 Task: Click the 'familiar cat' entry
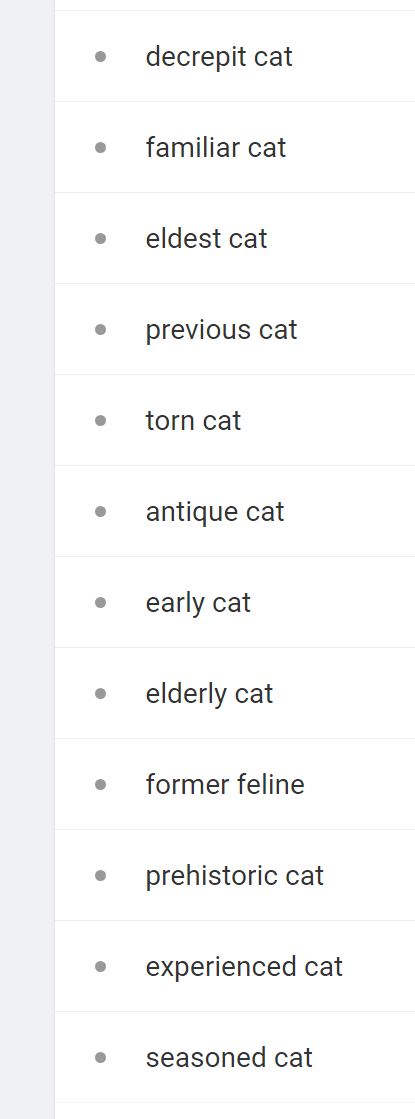click(235, 147)
